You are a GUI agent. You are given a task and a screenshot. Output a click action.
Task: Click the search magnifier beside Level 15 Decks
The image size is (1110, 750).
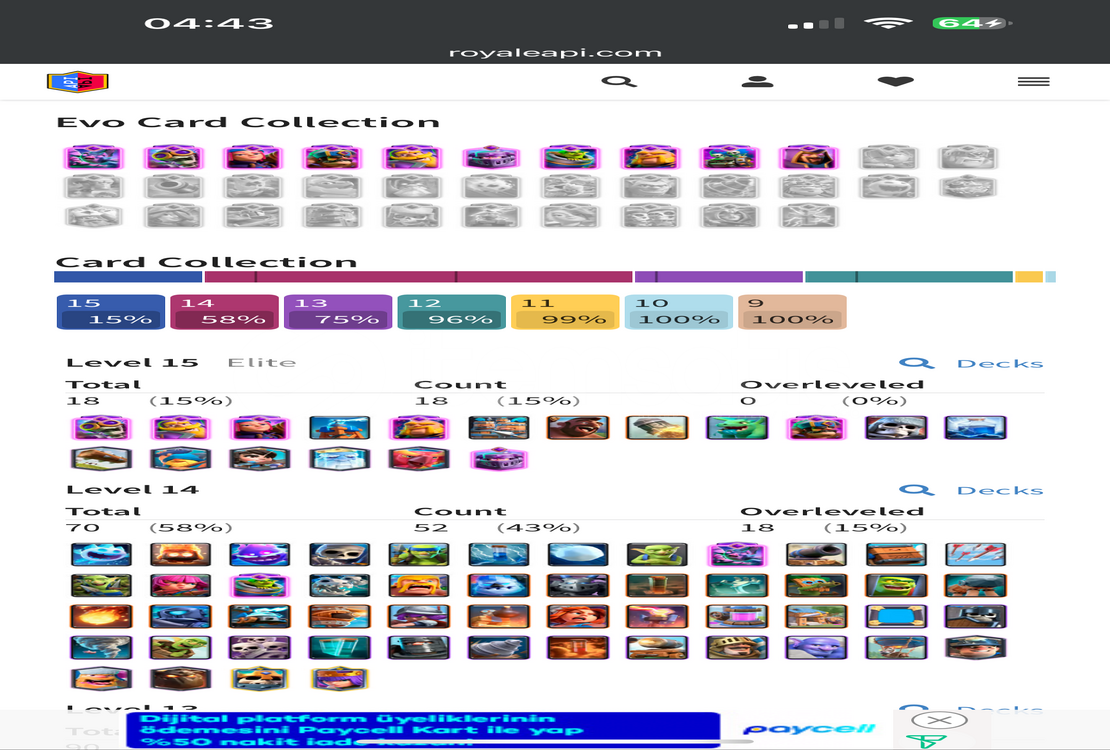917,363
